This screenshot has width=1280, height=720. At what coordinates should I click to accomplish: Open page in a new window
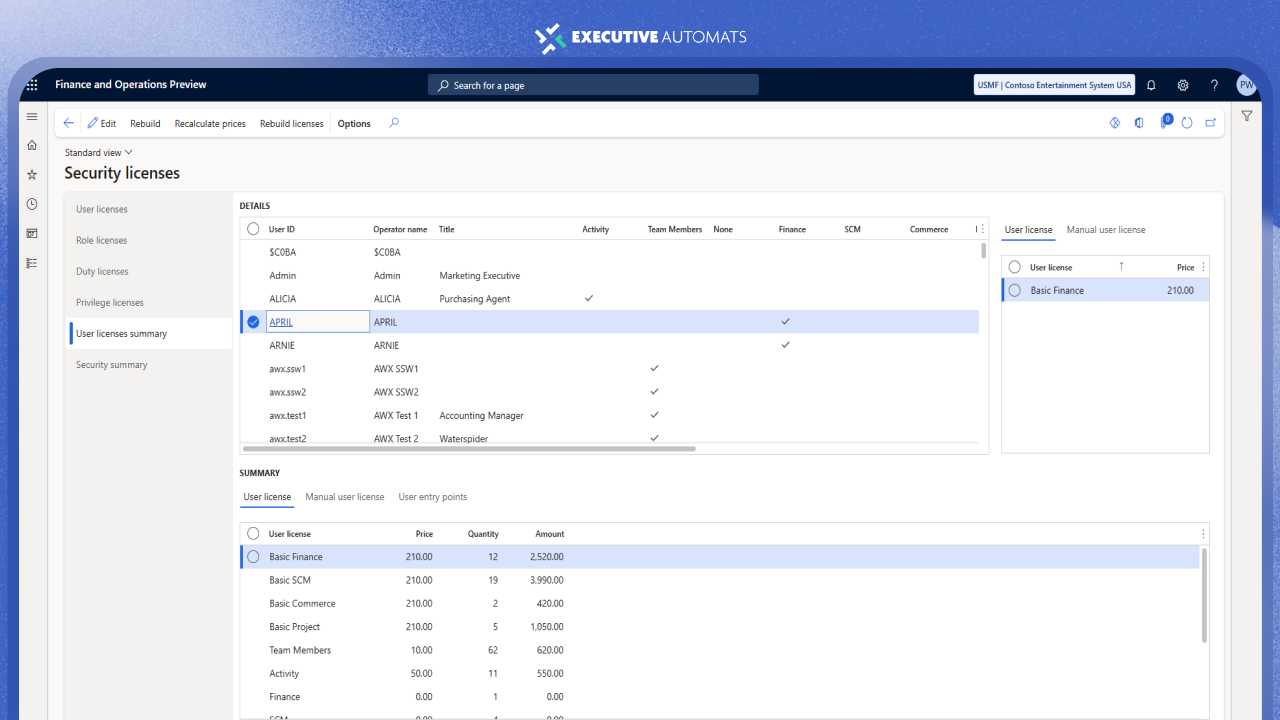coord(1211,123)
